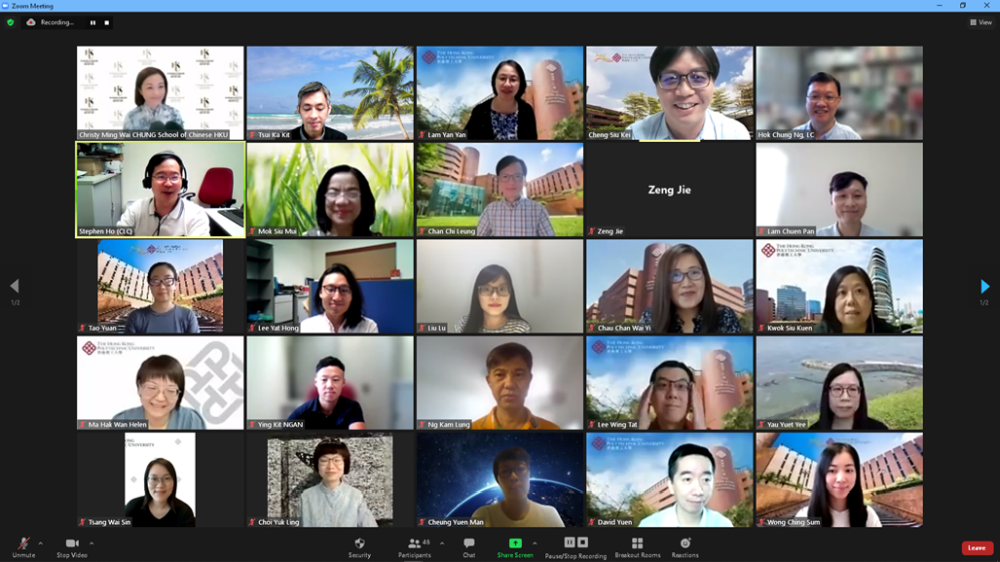1000x562 pixels.
Task: Click the Pause/Stop Recording toolbar control
Action: pyautogui.click(x=575, y=545)
